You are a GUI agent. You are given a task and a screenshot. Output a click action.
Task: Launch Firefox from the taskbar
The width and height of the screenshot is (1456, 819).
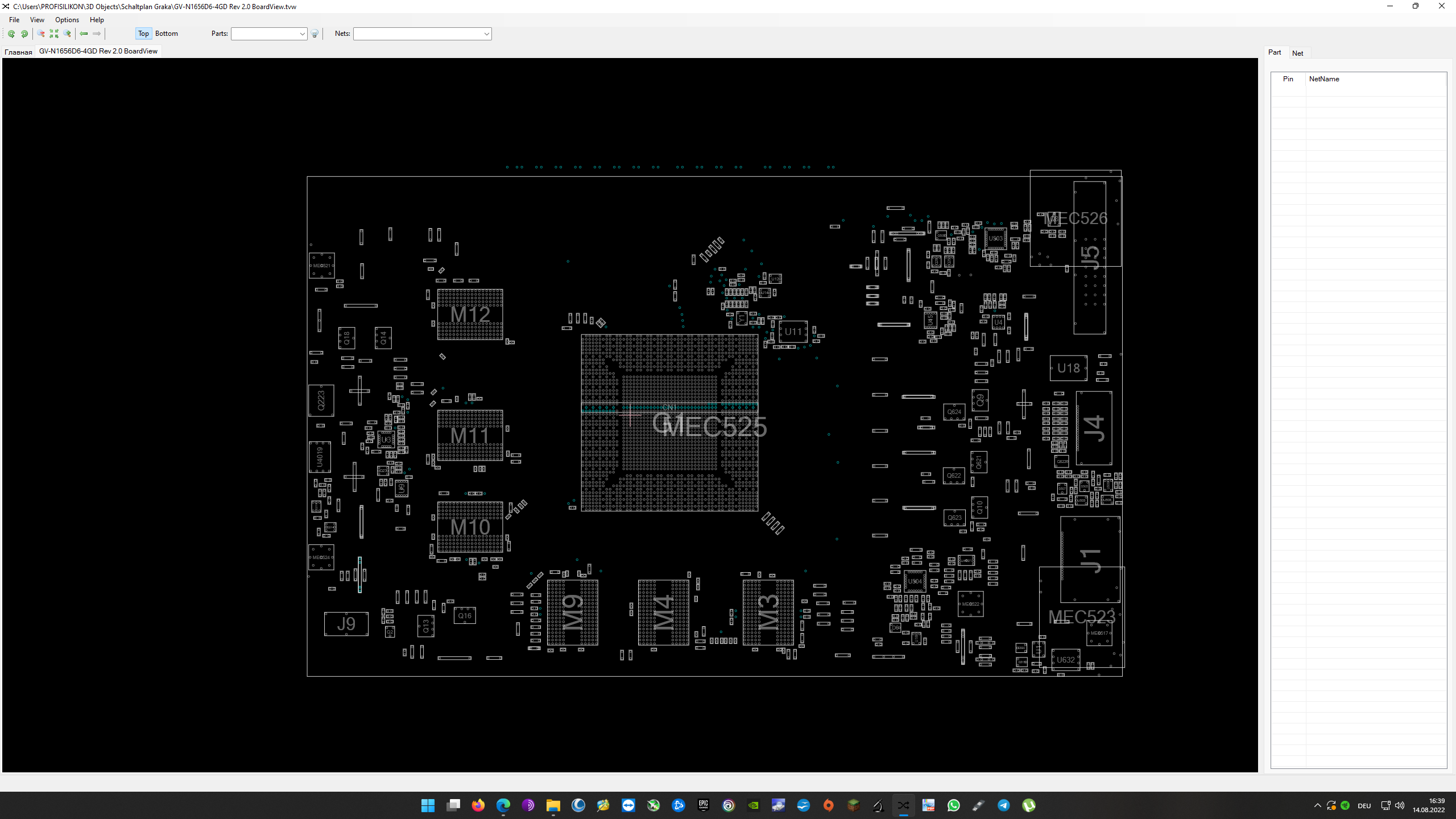478,805
